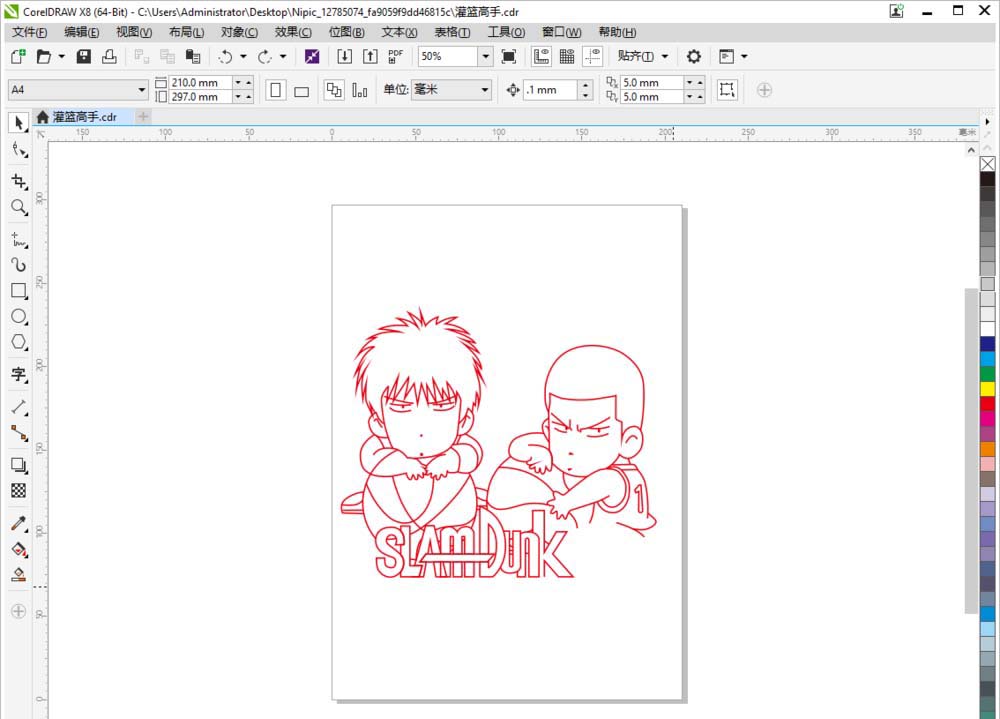The height and width of the screenshot is (719, 1000).
Task: Click the page width 210.0 mm field
Action: coord(200,83)
